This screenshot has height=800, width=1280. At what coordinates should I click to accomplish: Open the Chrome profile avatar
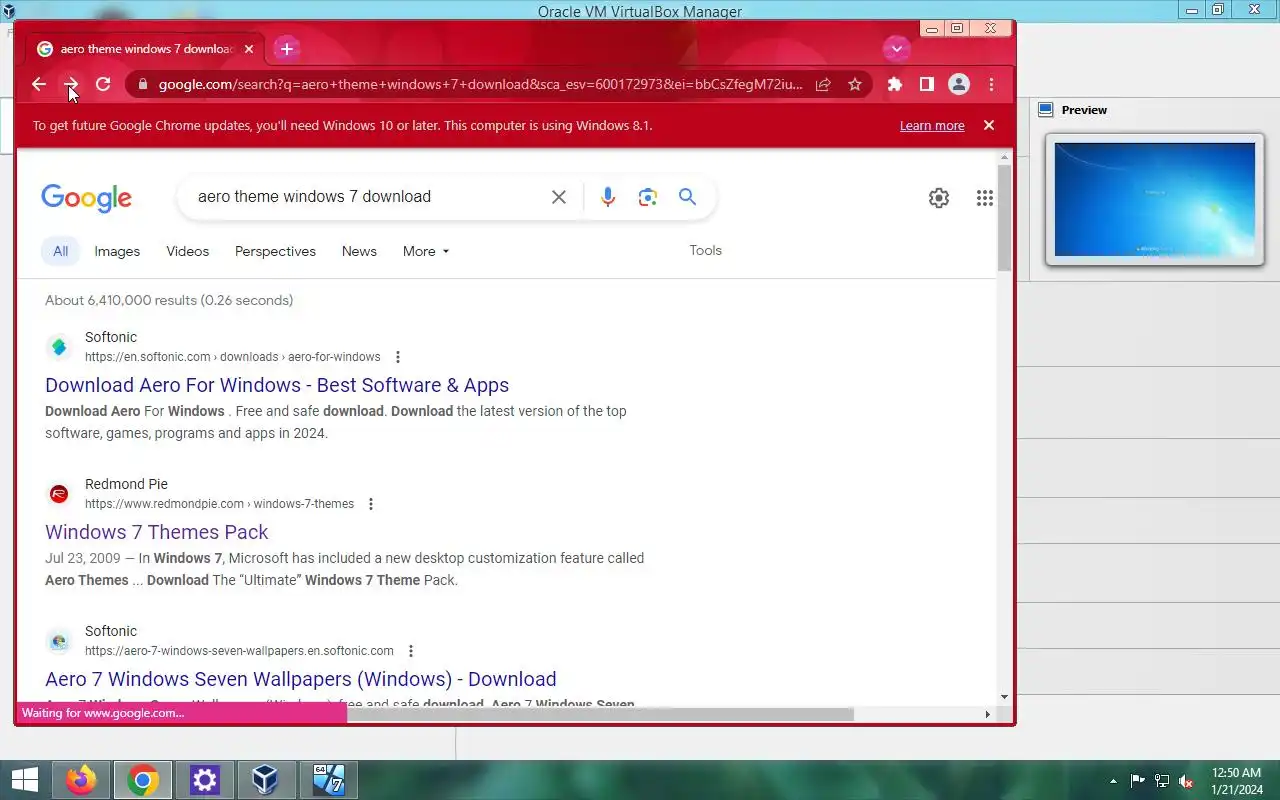[959, 85]
